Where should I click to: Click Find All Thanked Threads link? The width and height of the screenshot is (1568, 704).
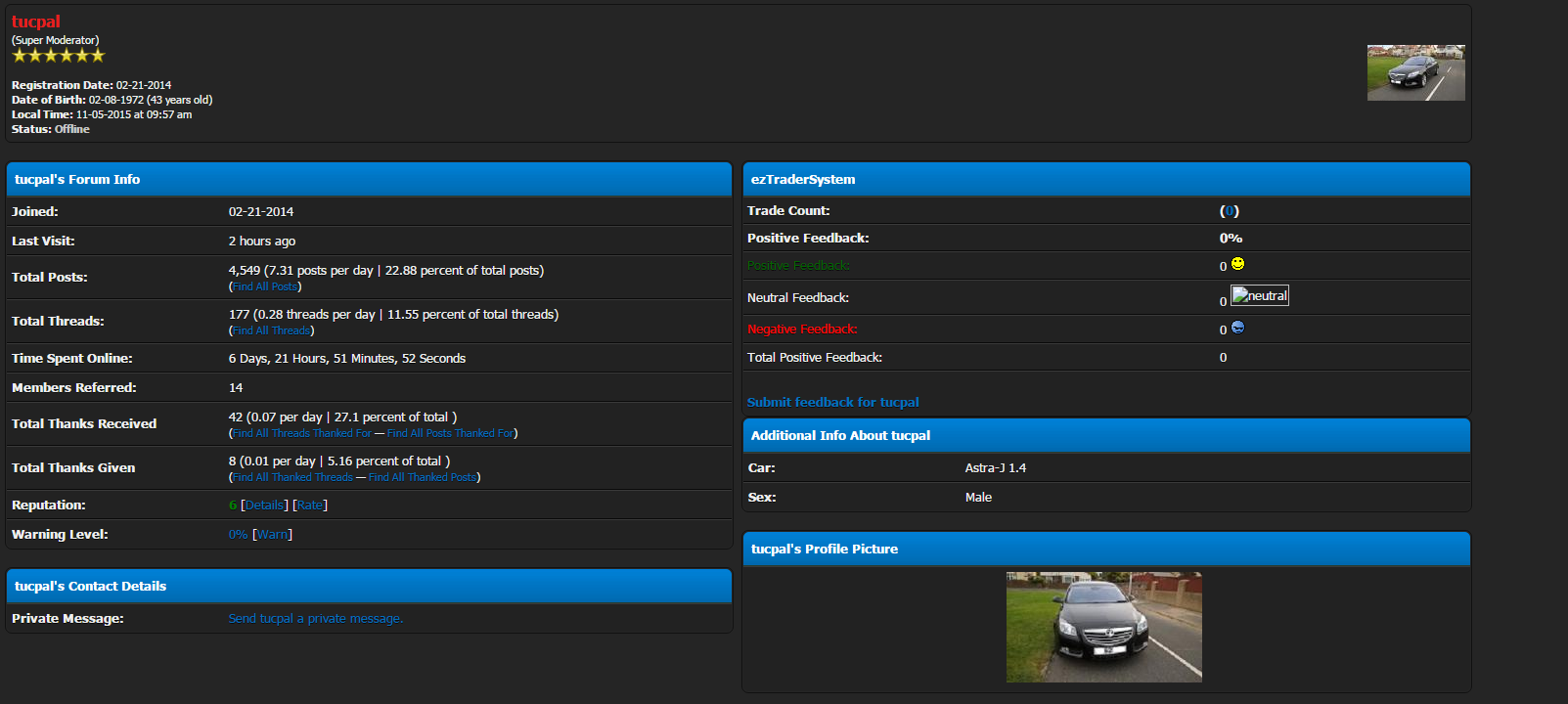coord(292,477)
